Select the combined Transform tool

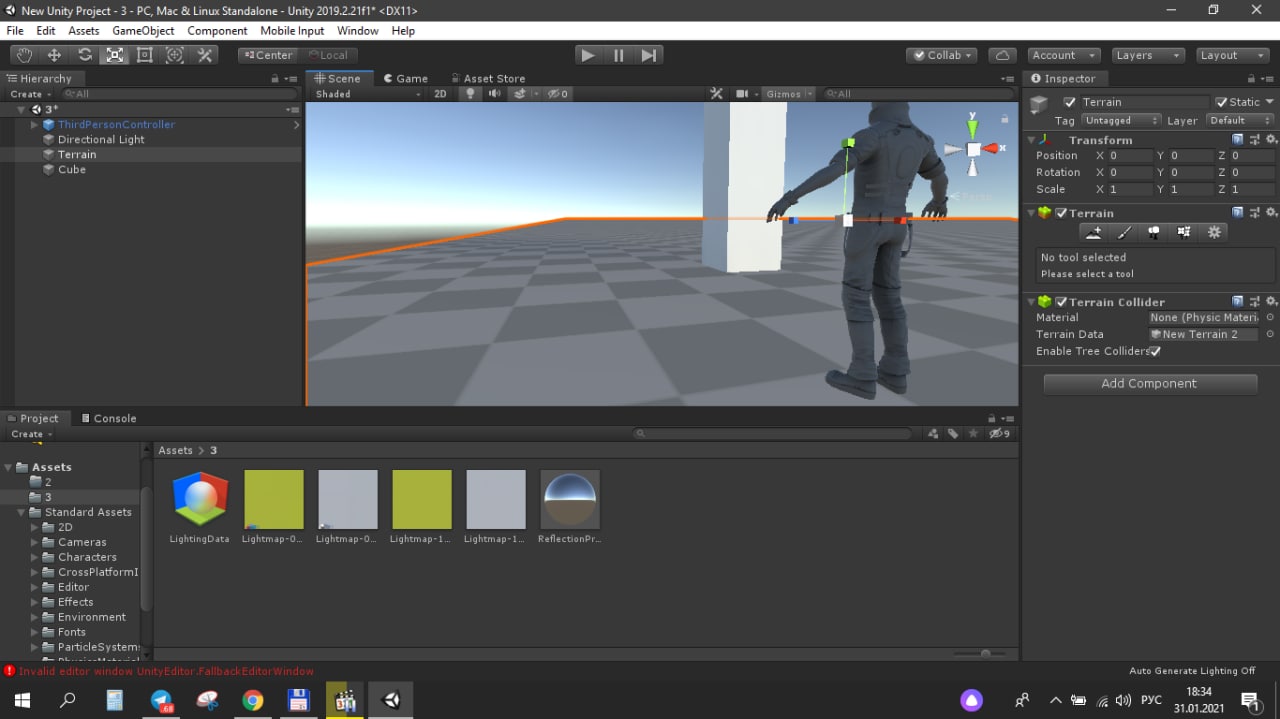click(175, 55)
